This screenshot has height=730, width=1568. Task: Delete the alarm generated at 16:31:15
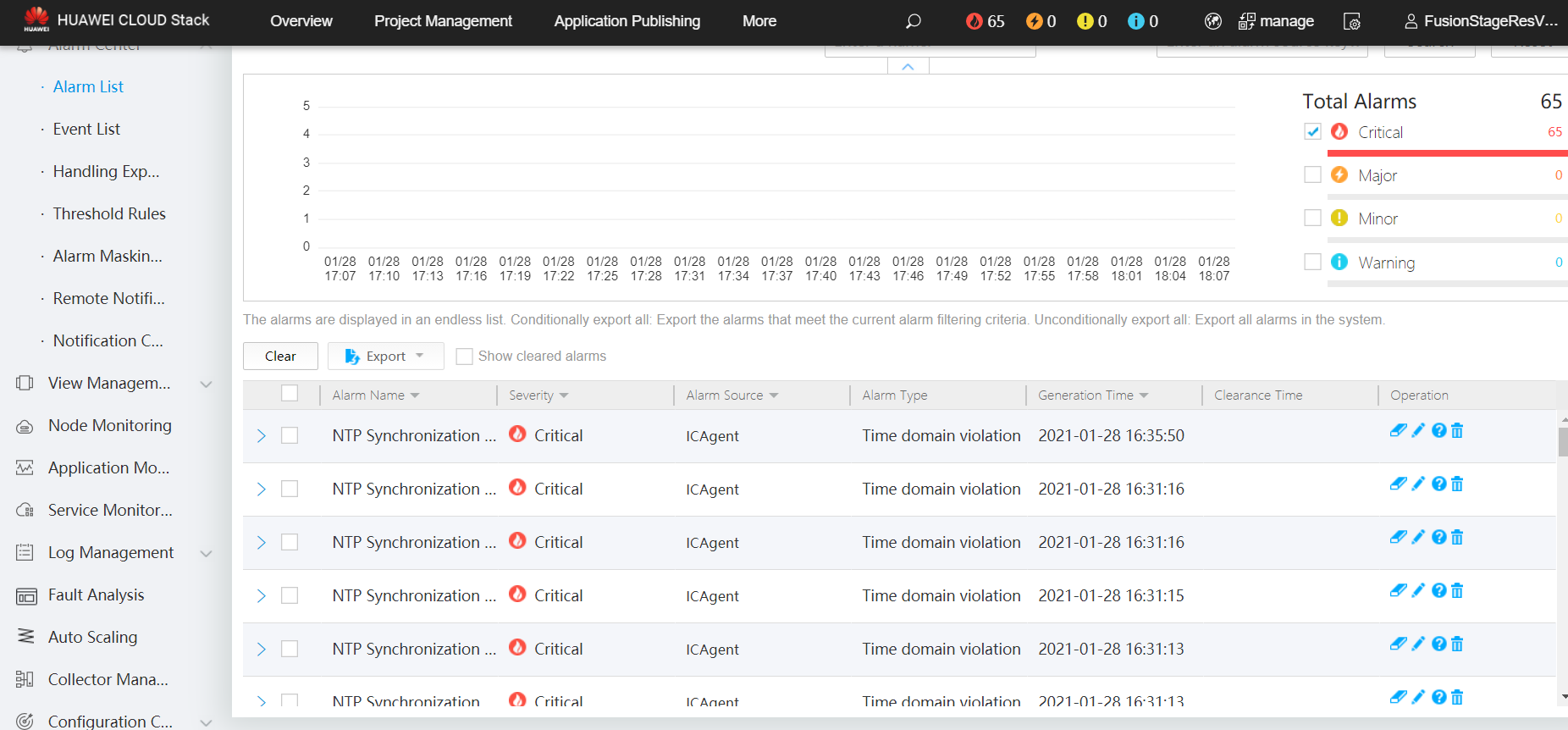[x=1457, y=590]
